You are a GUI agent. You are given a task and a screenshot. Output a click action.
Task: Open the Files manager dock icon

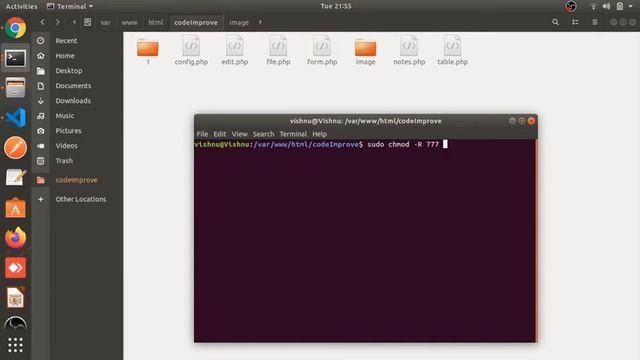(x=16, y=88)
